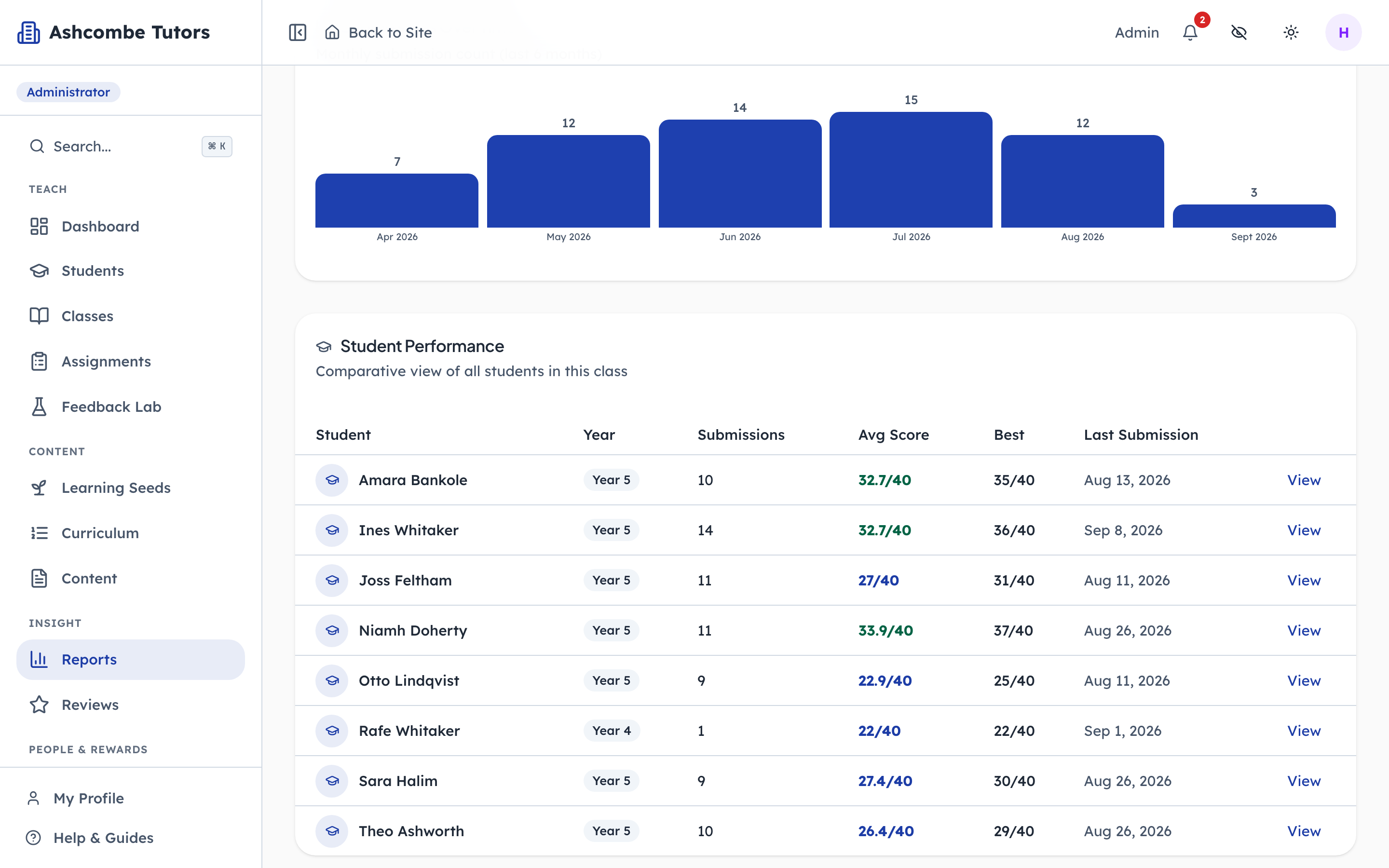
Task: Open View link for Joss Feltham
Action: 1304,580
